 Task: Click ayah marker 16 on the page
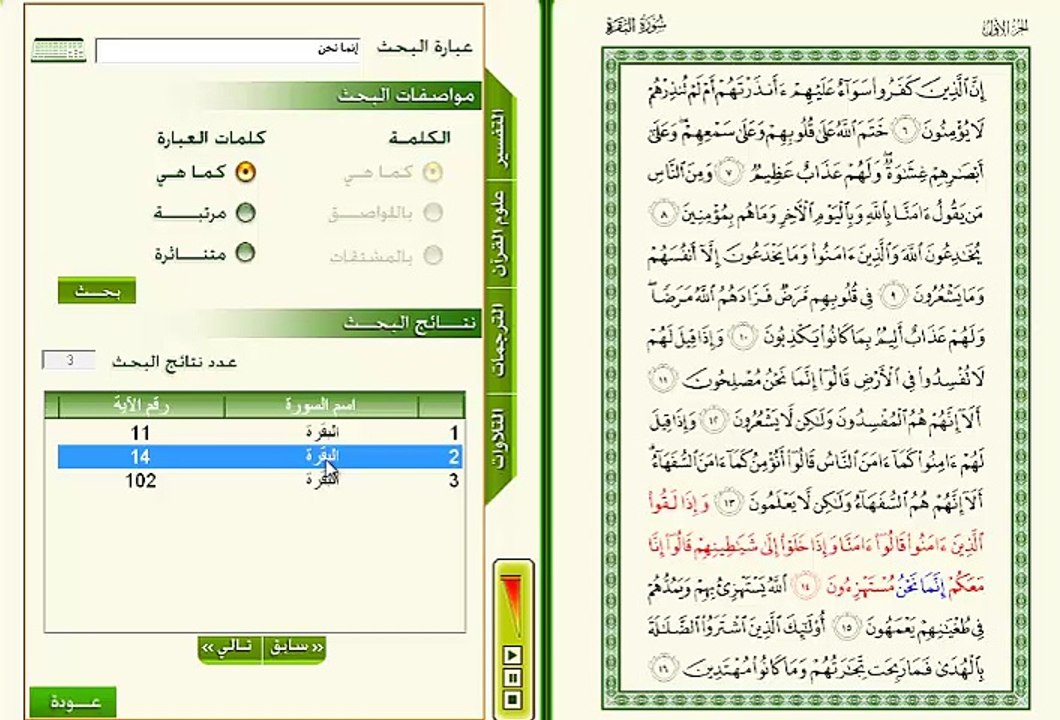[664, 668]
